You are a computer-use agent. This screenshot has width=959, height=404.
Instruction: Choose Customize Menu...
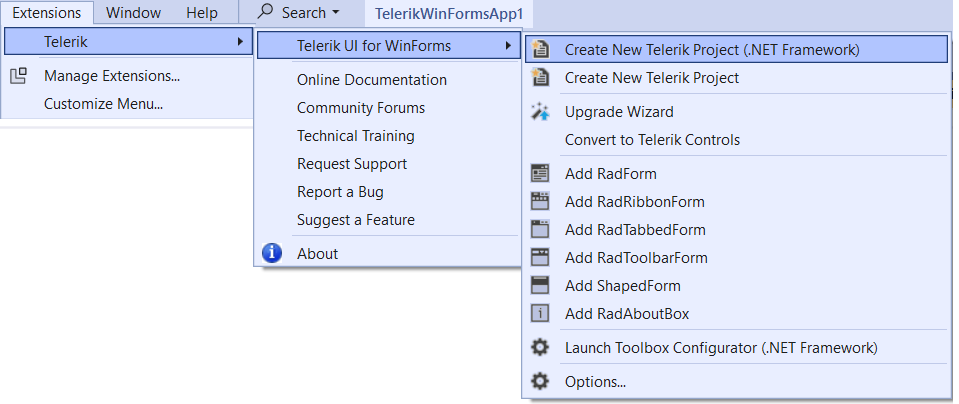pyautogui.click(x=128, y=104)
